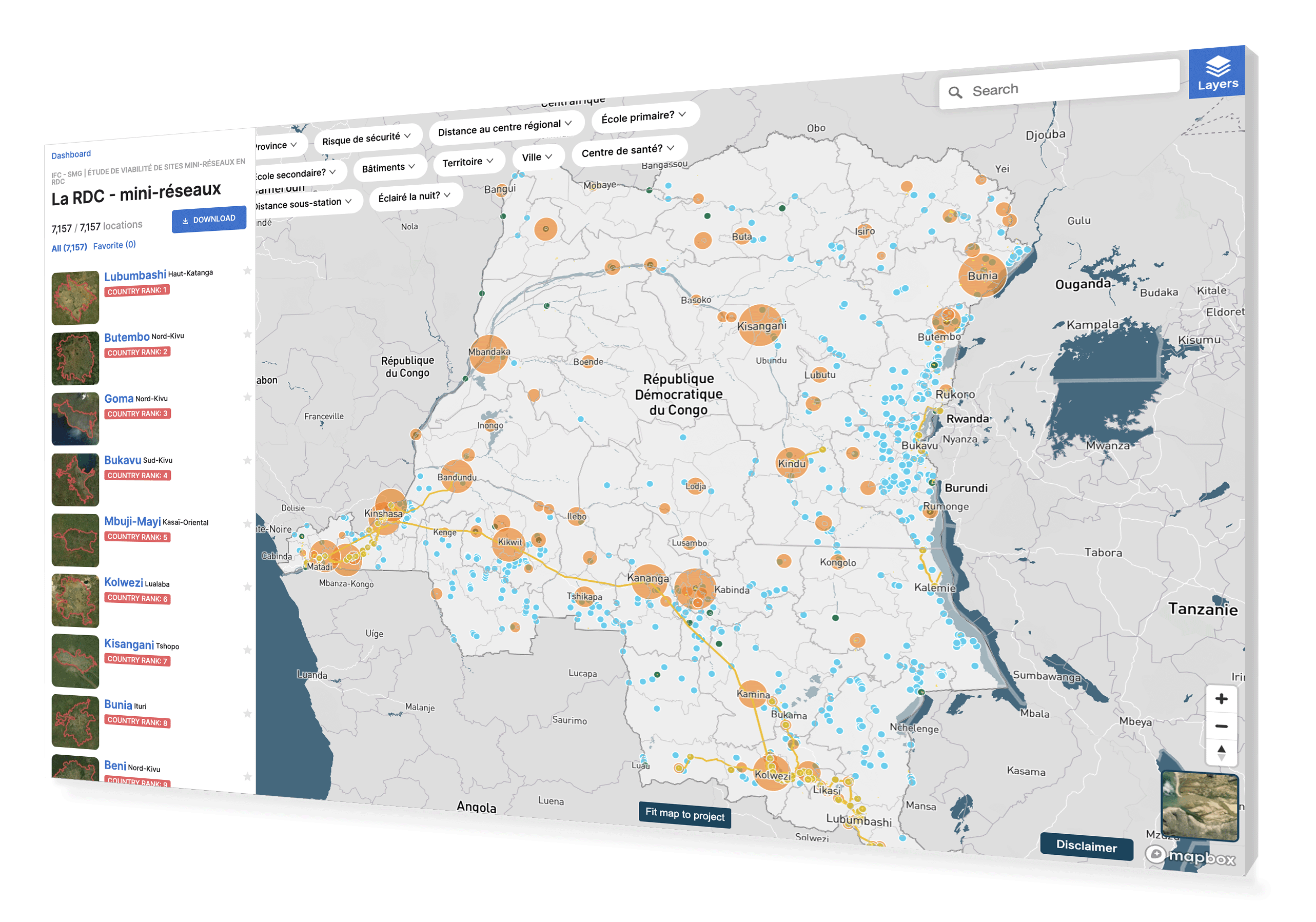Reset map bearing with compass arrow
Image resolution: width=1316 pixels, height=922 pixels.
pyautogui.click(x=1221, y=751)
